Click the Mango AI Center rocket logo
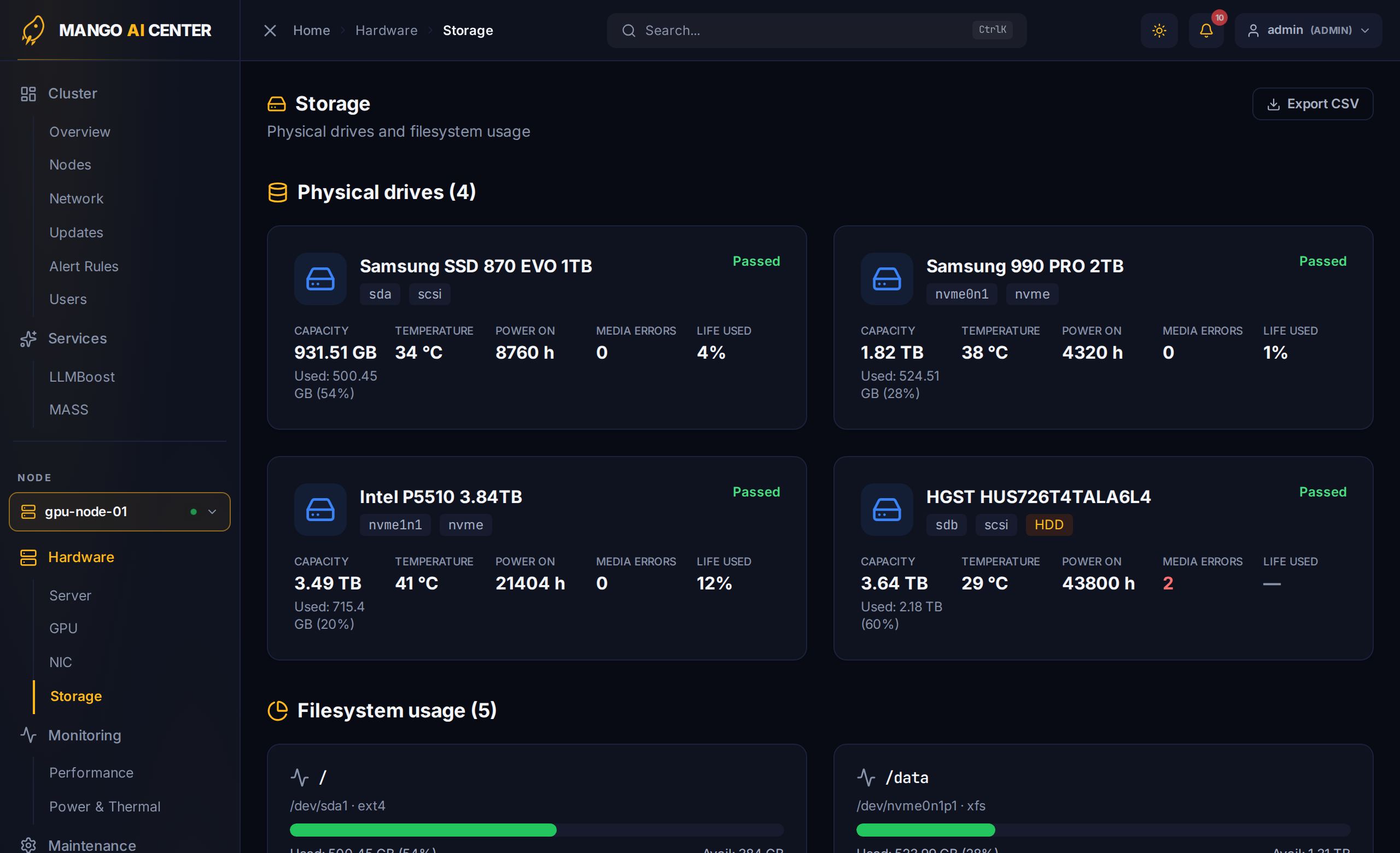This screenshot has width=1400, height=853. pyautogui.click(x=33, y=30)
